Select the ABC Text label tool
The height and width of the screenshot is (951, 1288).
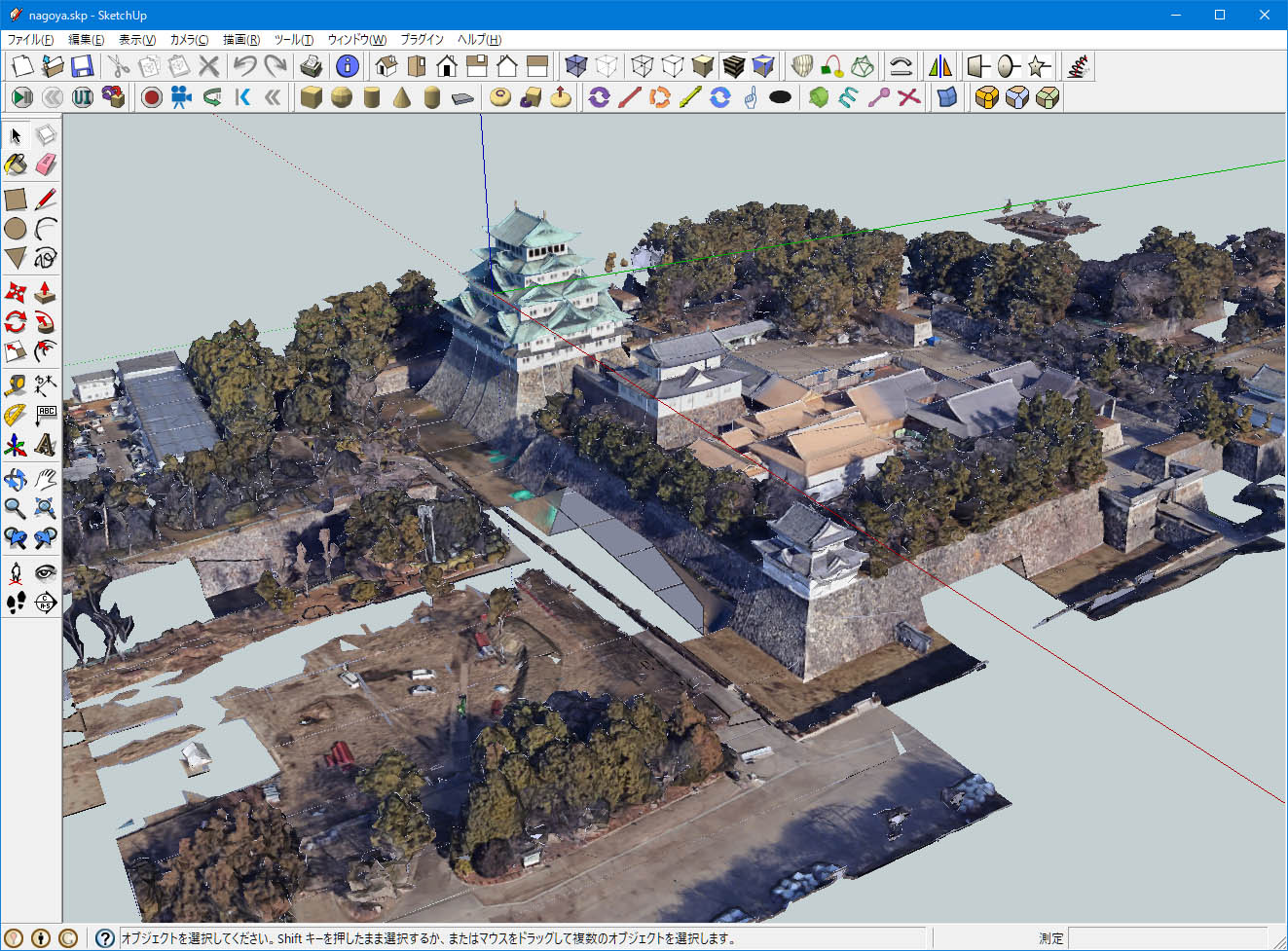click(x=46, y=416)
